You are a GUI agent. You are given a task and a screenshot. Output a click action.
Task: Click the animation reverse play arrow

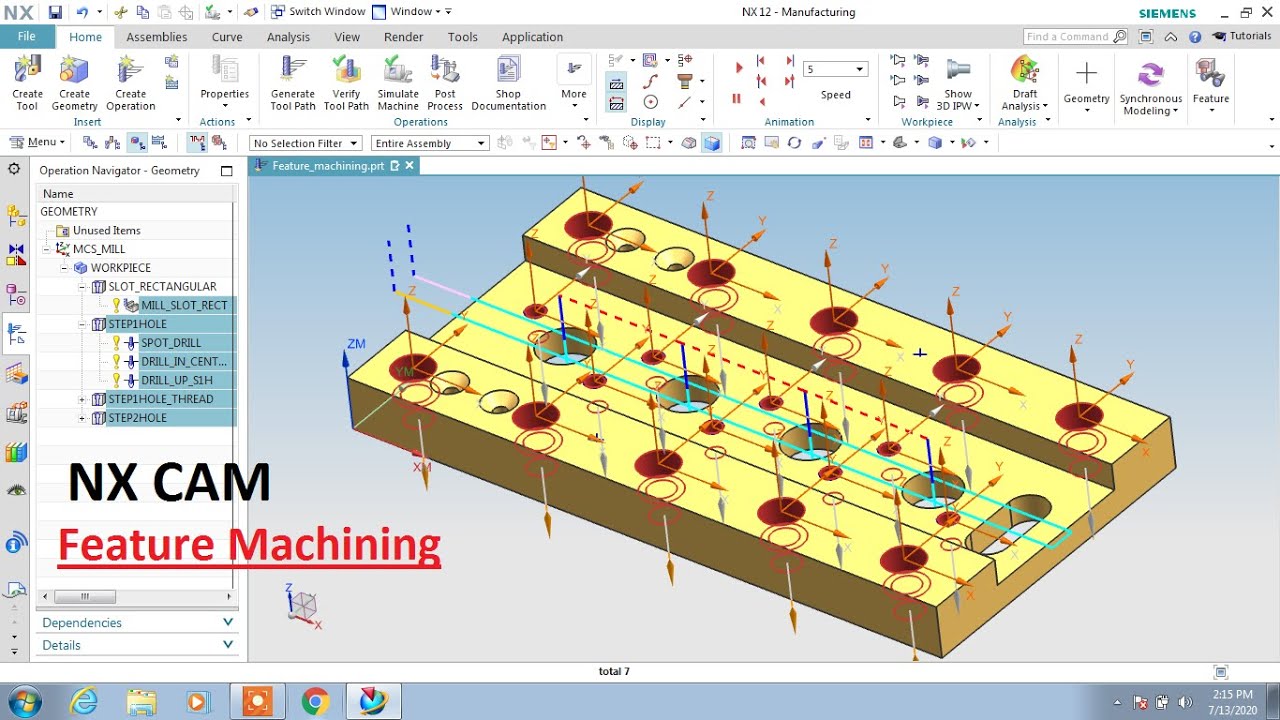(x=762, y=101)
